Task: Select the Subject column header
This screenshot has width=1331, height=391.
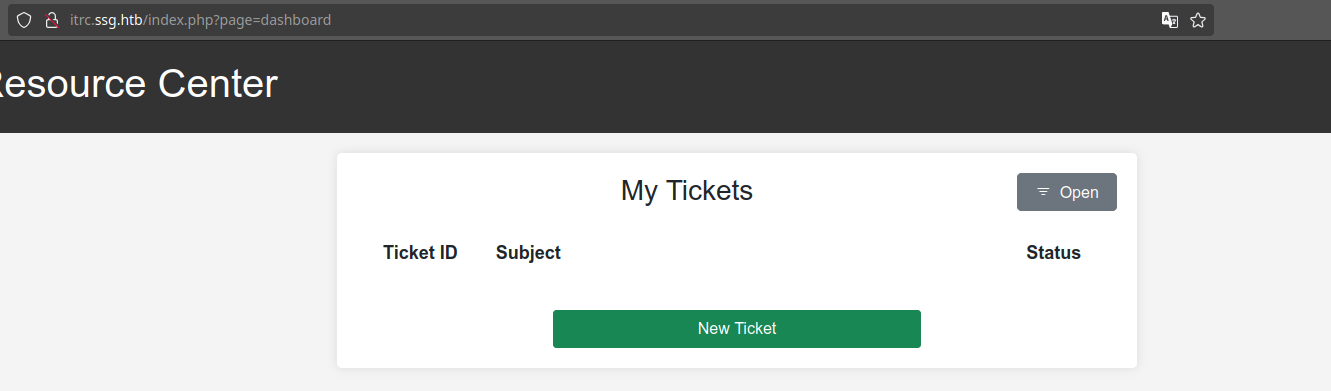Action: (x=528, y=253)
